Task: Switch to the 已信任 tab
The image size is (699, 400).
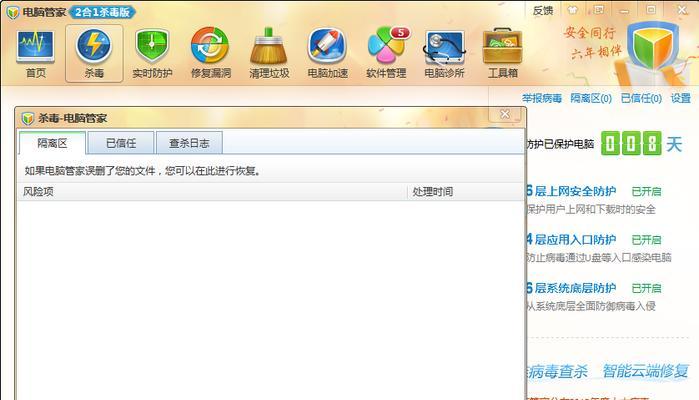Action: [121, 143]
